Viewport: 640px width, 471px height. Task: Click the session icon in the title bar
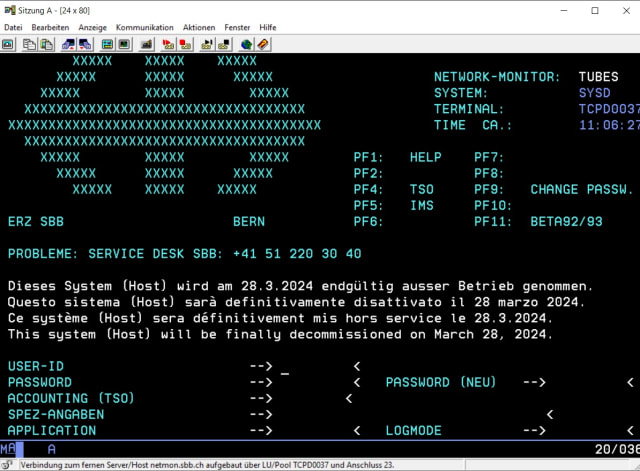(x=9, y=11)
